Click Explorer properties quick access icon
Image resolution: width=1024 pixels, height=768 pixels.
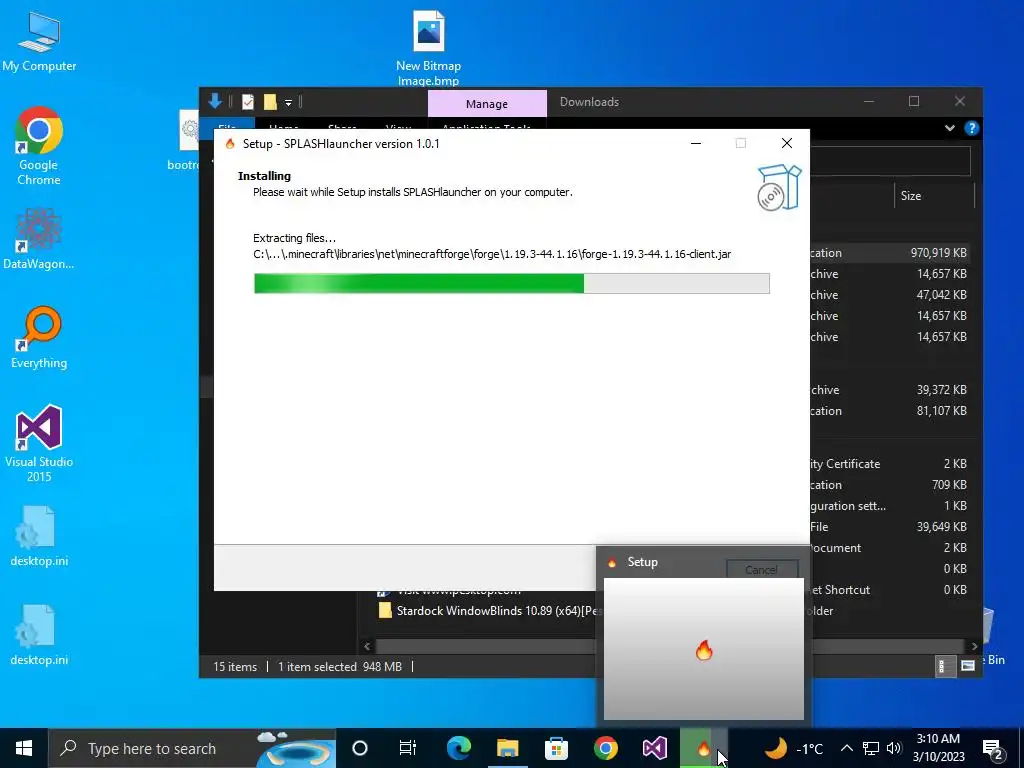(248, 102)
